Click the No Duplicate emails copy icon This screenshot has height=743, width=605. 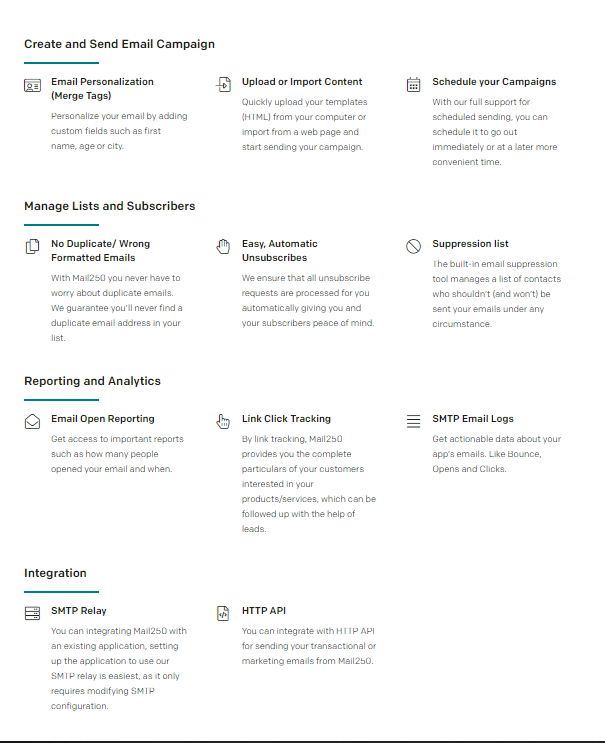click(x=32, y=247)
